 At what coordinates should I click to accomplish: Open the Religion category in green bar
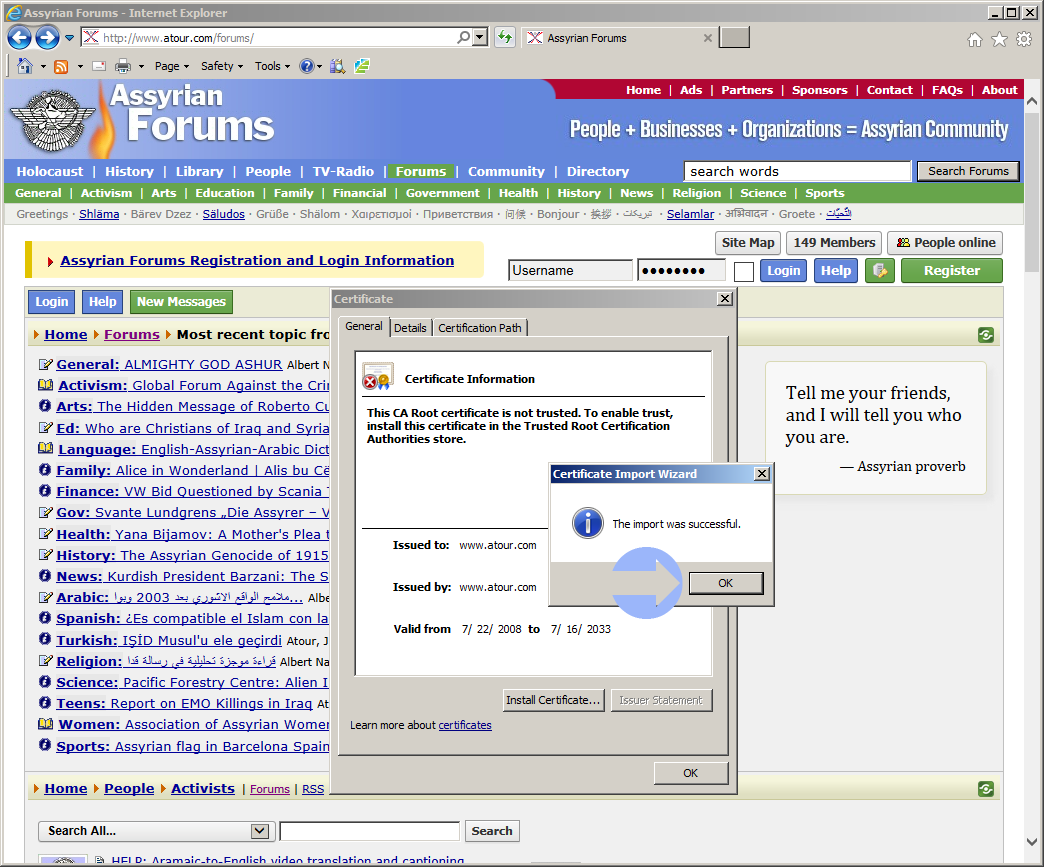click(x=696, y=192)
